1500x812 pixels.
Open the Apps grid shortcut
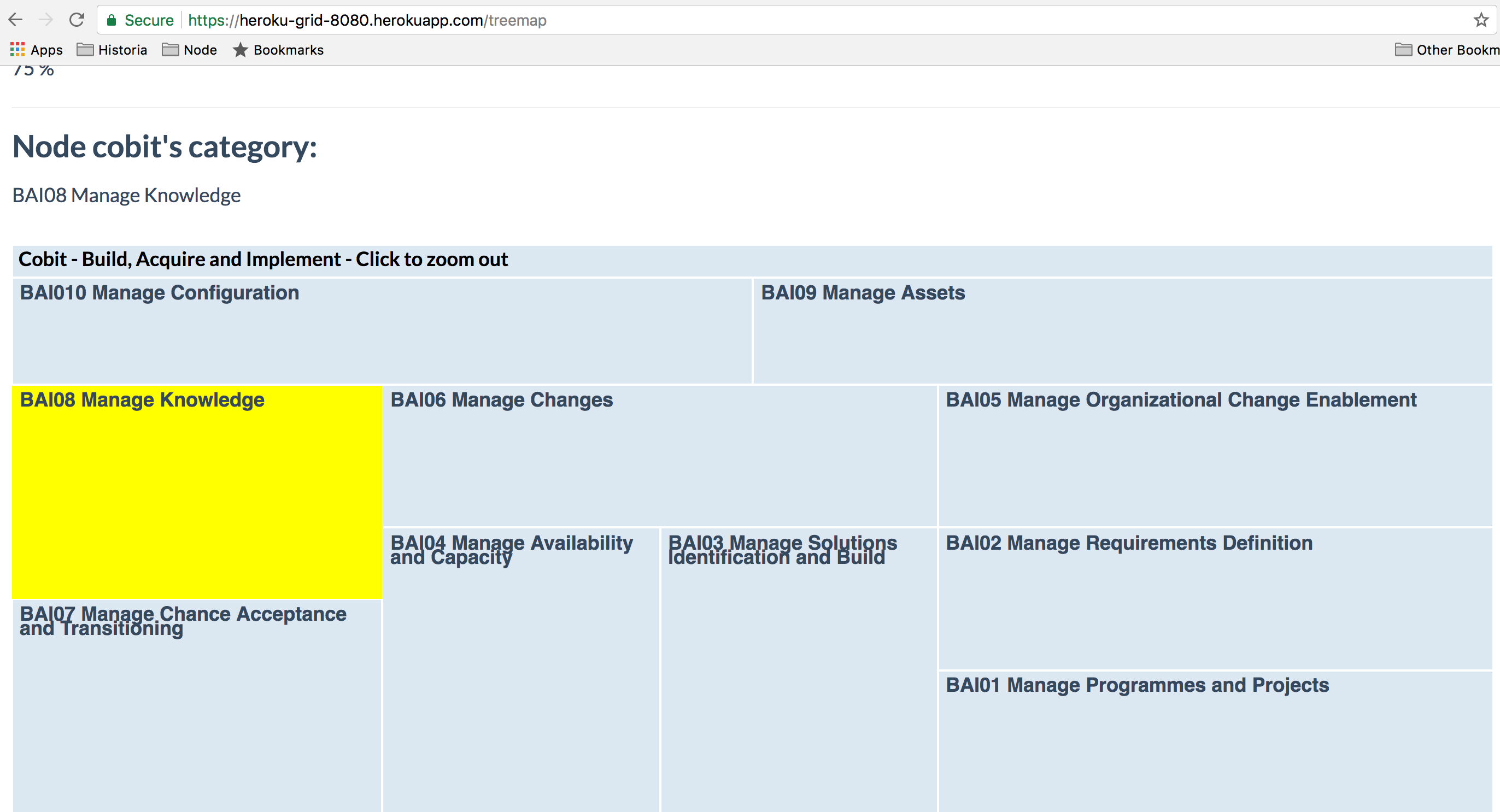tap(36, 50)
